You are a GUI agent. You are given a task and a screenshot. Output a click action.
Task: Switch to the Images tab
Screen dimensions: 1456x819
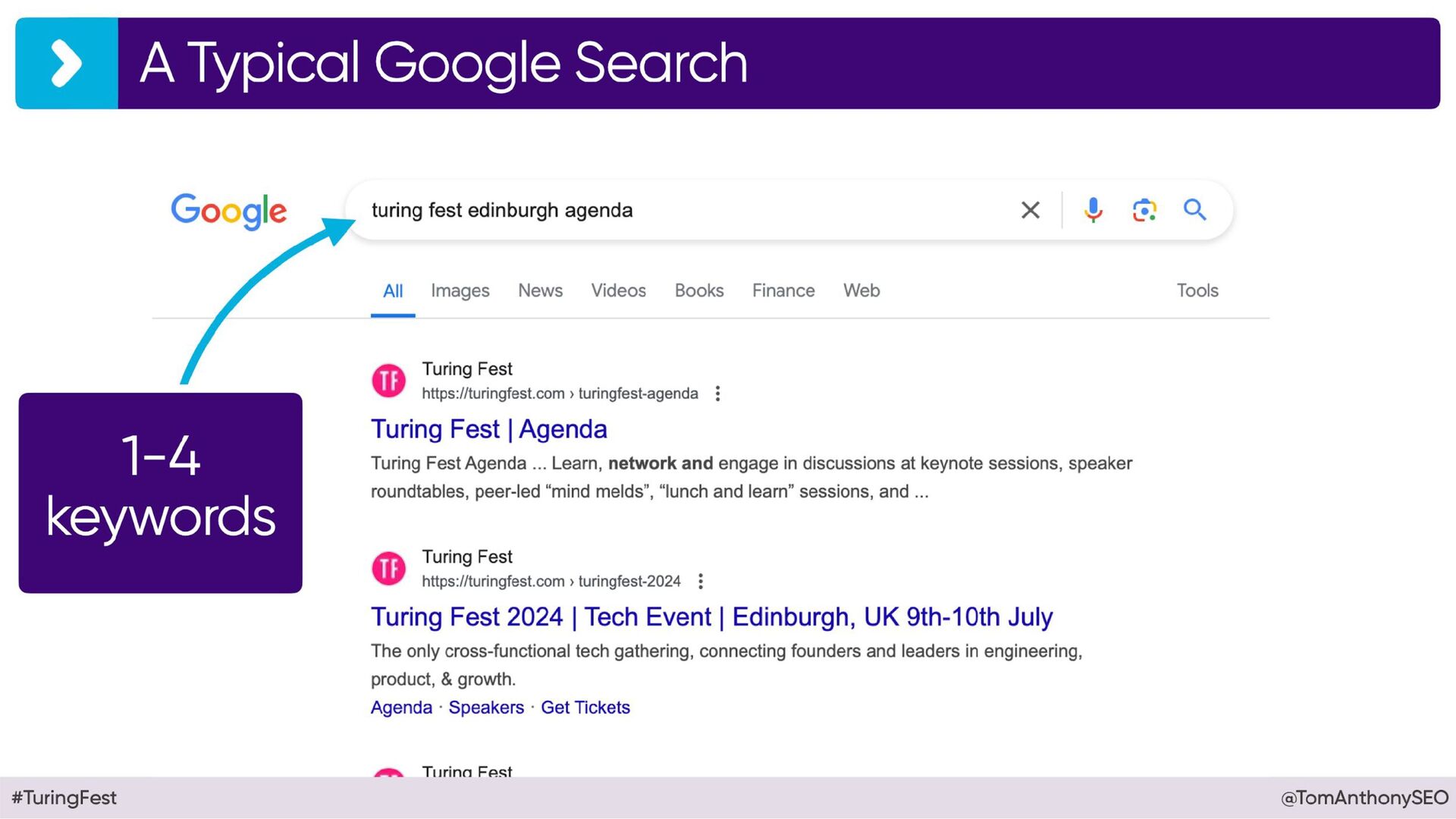click(x=460, y=291)
